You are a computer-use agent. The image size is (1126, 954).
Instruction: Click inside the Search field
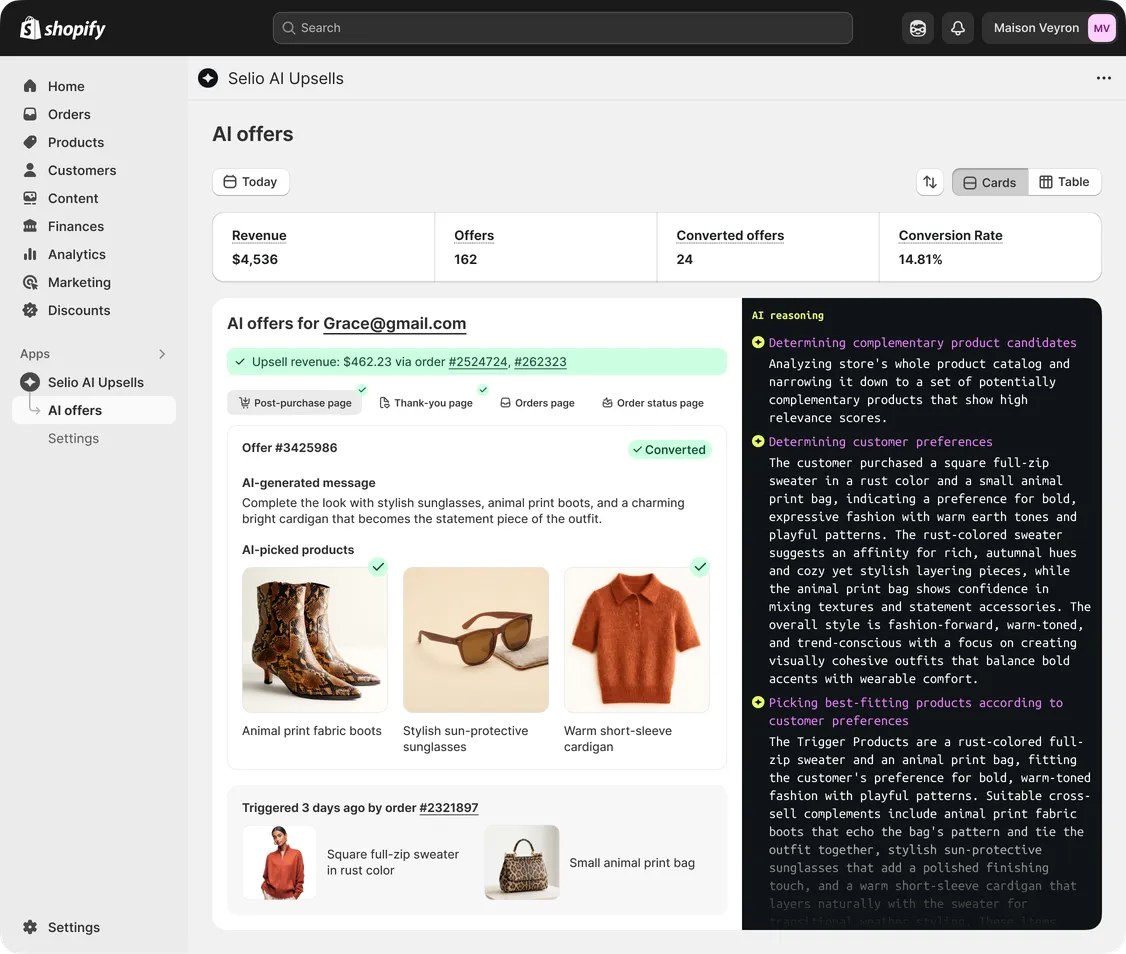pyautogui.click(x=562, y=27)
